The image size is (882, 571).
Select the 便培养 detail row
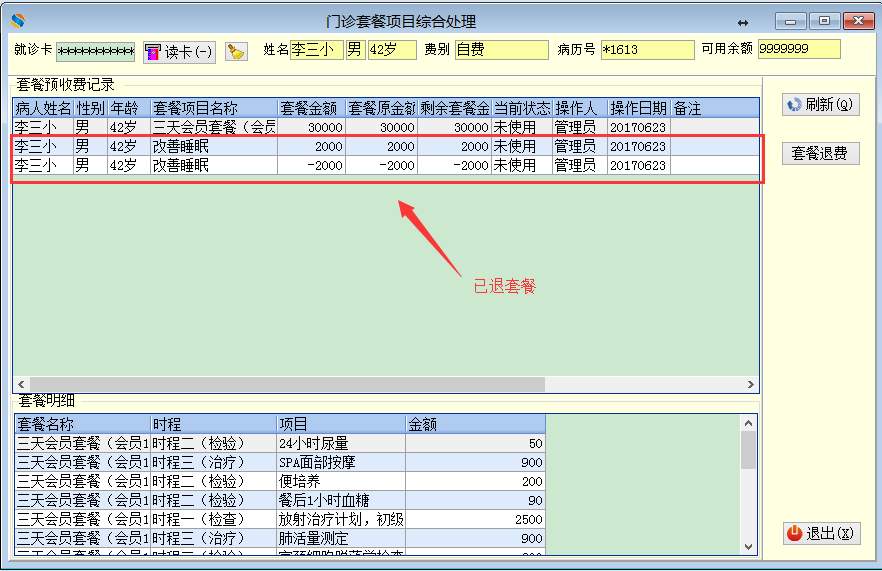[x=280, y=482]
